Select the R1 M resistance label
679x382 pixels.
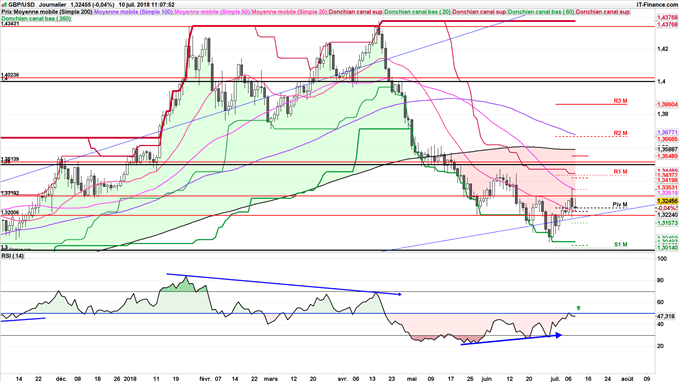(x=620, y=172)
